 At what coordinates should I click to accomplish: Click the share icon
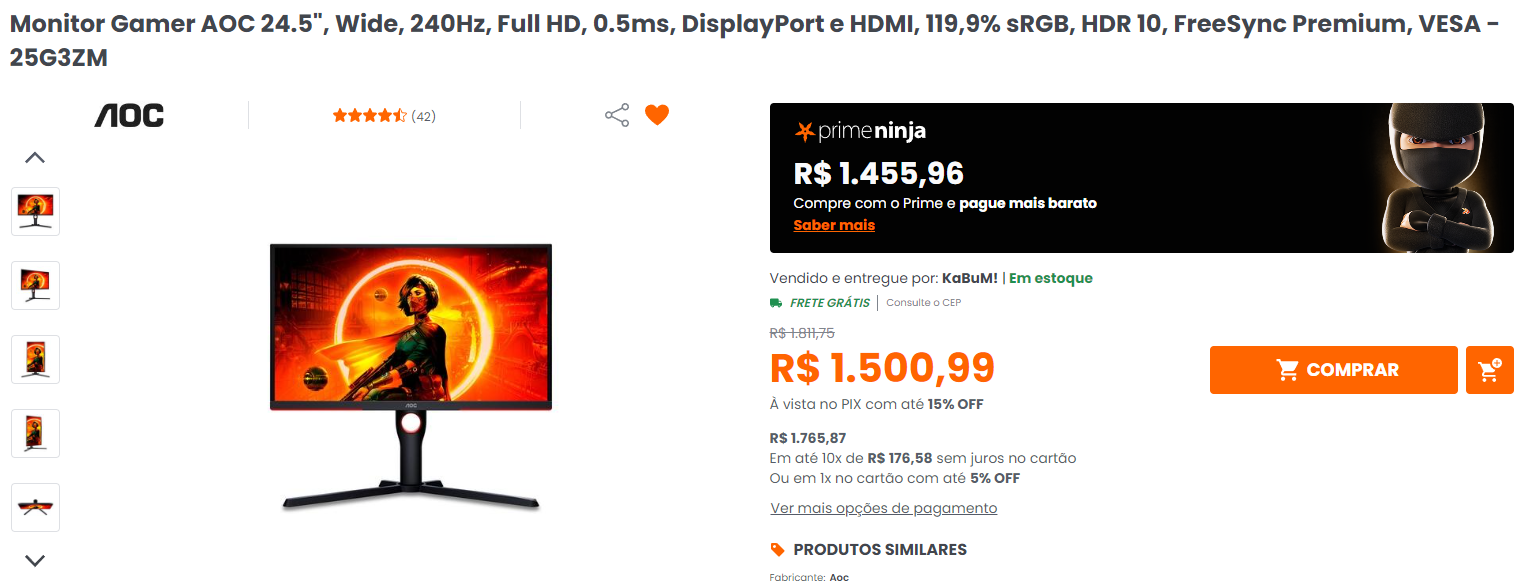(617, 115)
